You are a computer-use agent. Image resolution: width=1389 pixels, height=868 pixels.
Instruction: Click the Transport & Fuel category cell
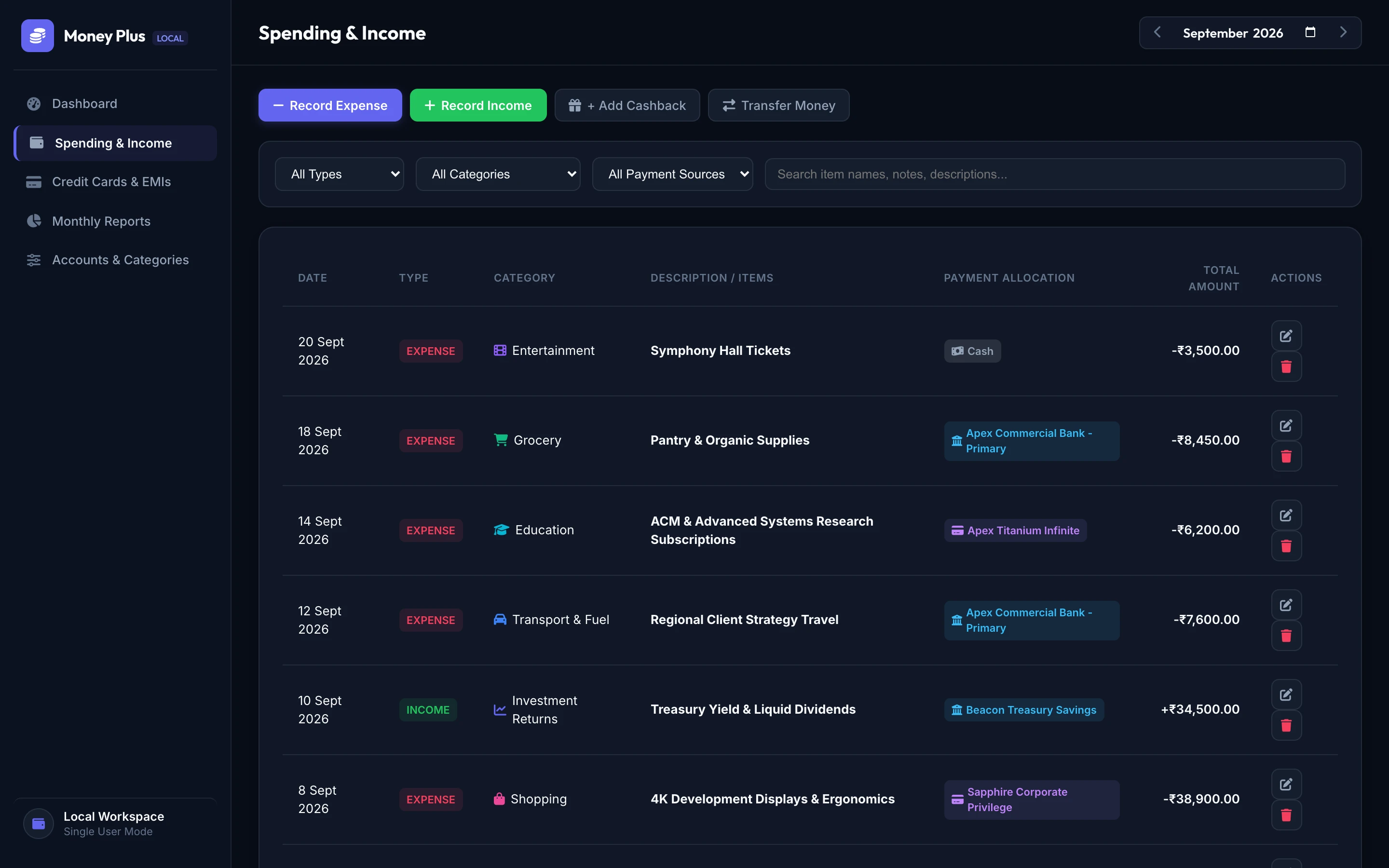pyautogui.click(x=552, y=620)
